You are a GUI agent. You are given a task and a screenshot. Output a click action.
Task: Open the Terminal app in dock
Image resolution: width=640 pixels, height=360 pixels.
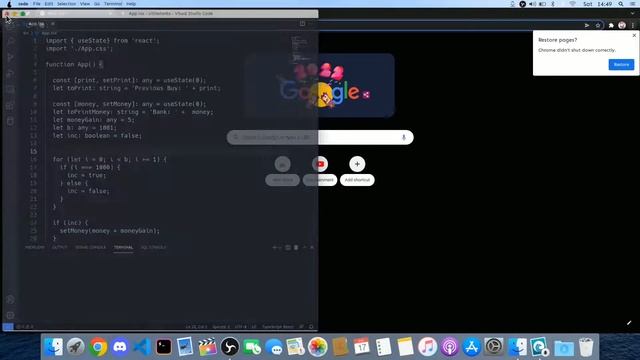(164, 347)
